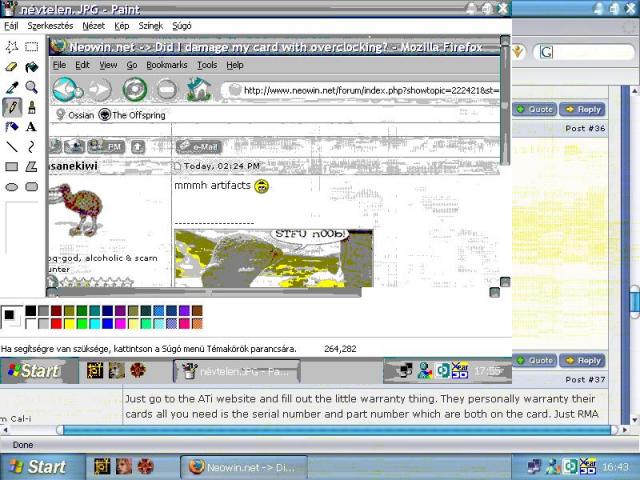640x480 pixels.
Task: Open the Szerkesztés menu
Action: [x=50, y=26]
